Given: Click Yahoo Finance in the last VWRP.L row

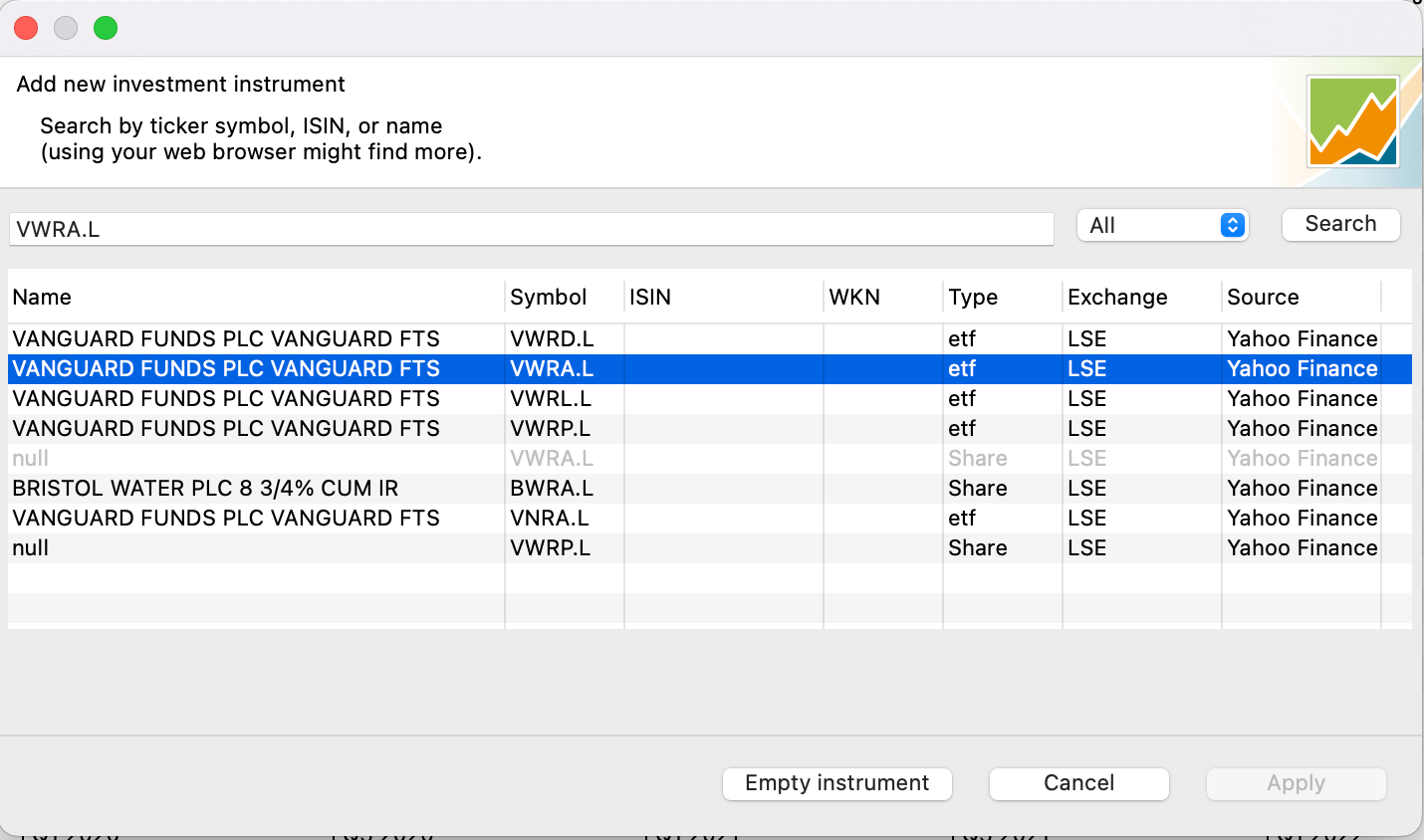Looking at the screenshot, I should [x=1303, y=547].
